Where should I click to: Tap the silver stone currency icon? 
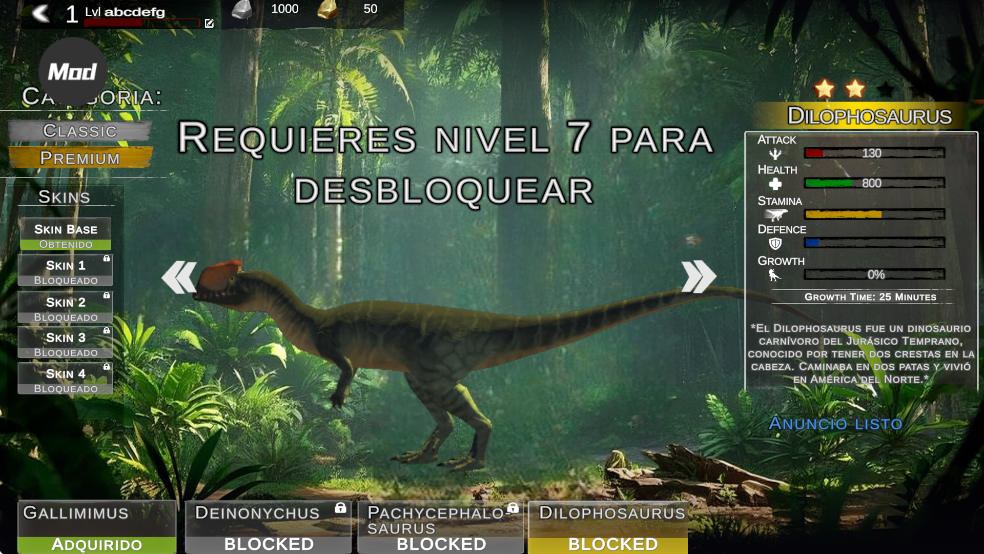click(242, 9)
